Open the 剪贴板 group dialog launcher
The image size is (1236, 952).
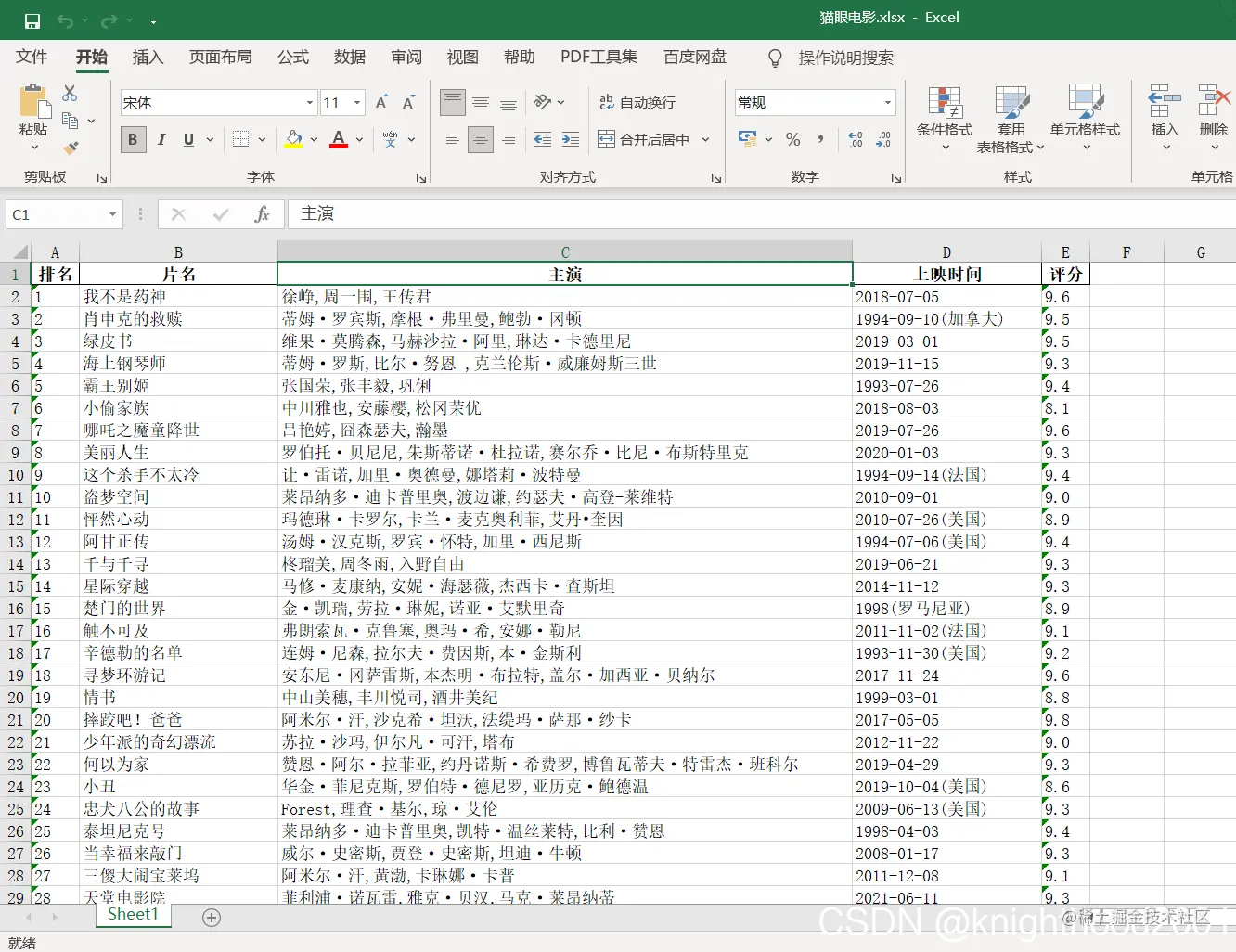click(102, 177)
